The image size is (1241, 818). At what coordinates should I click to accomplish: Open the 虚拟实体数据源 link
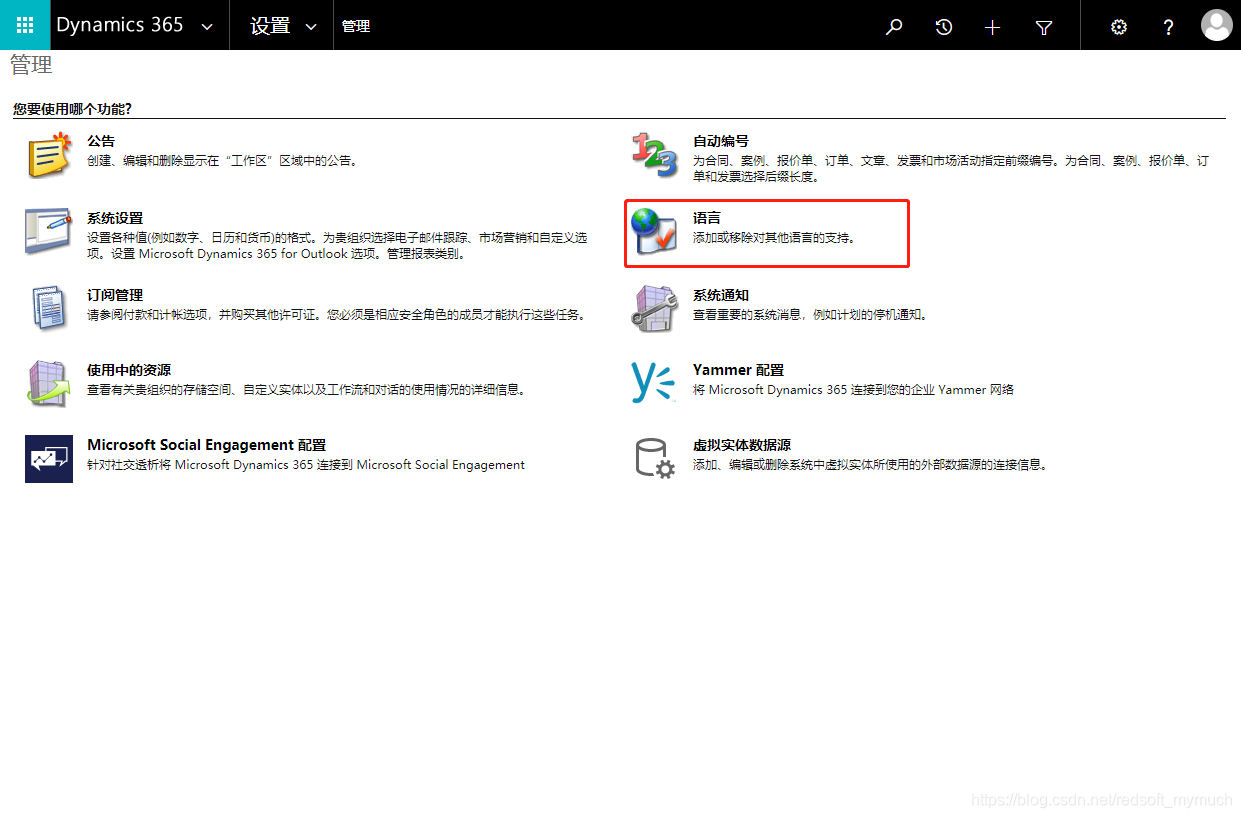[742, 445]
